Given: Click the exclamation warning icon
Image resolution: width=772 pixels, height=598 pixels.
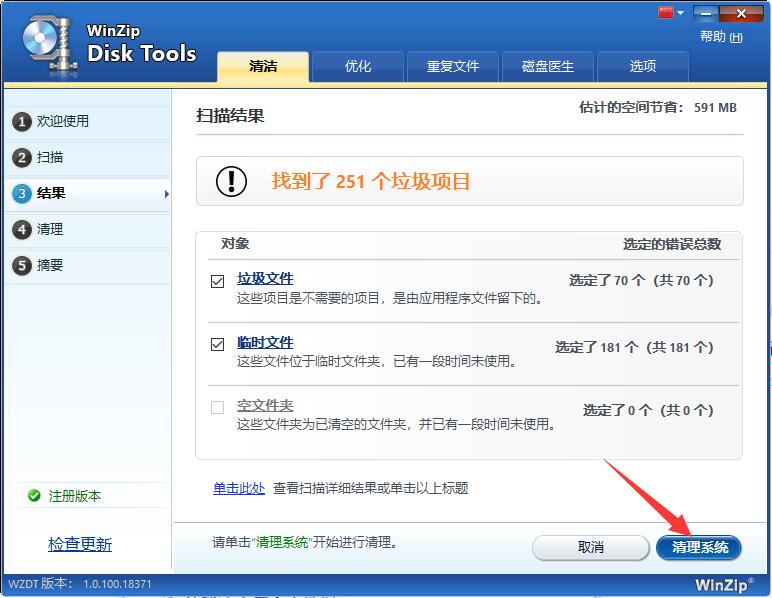Looking at the screenshot, I should pyautogui.click(x=231, y=181).
